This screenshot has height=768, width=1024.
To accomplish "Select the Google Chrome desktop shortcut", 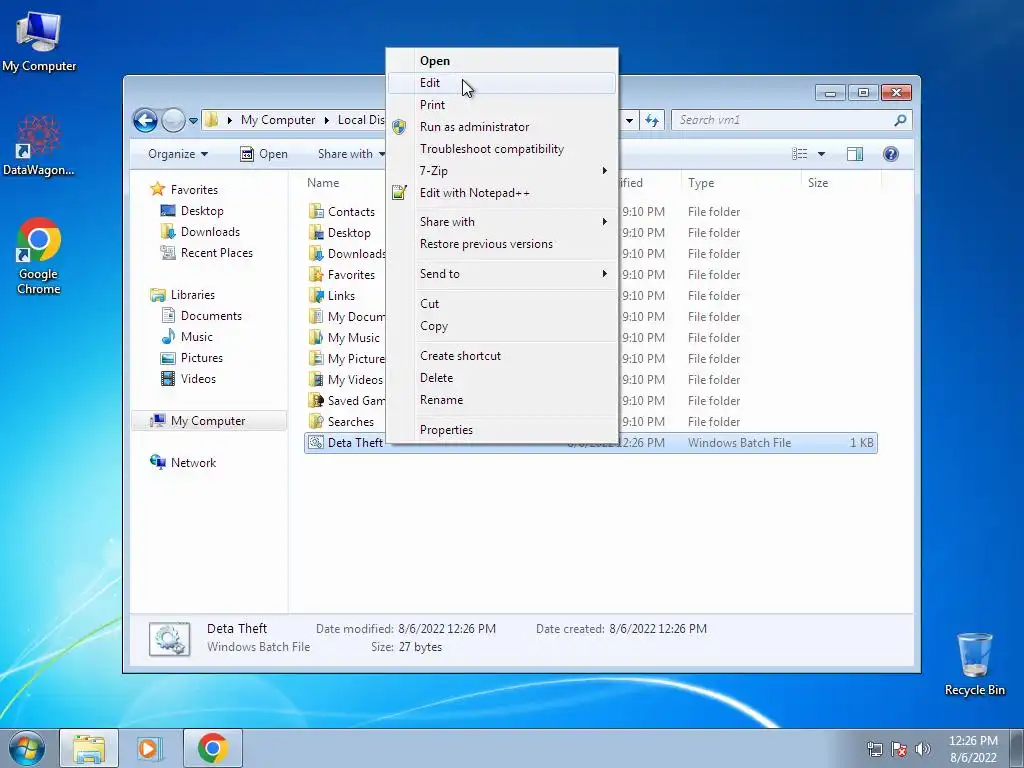I will (39, 256).
